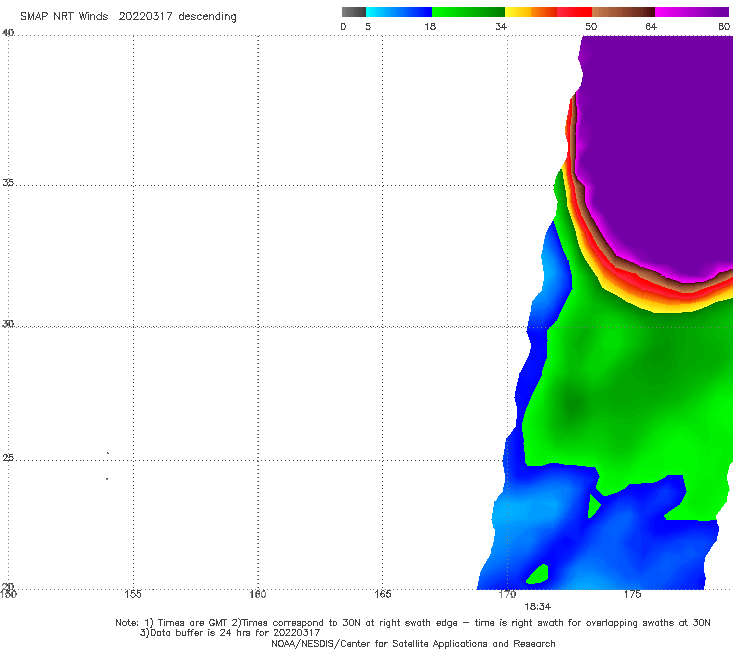Click the latitude label '25'

click(8, 458)
